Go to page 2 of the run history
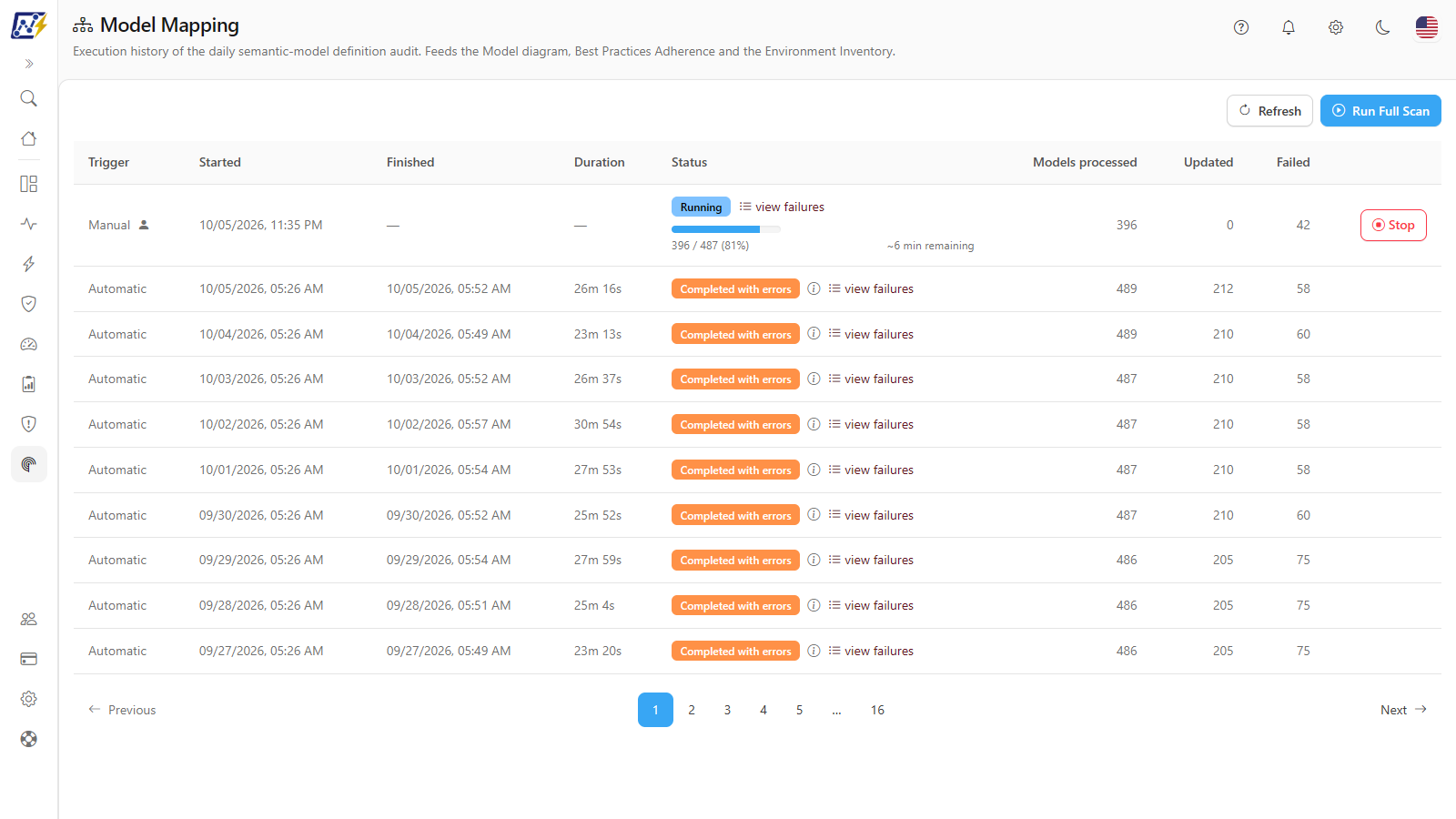This screenshot has width=1456, height=819. click(x=692, y=710)
